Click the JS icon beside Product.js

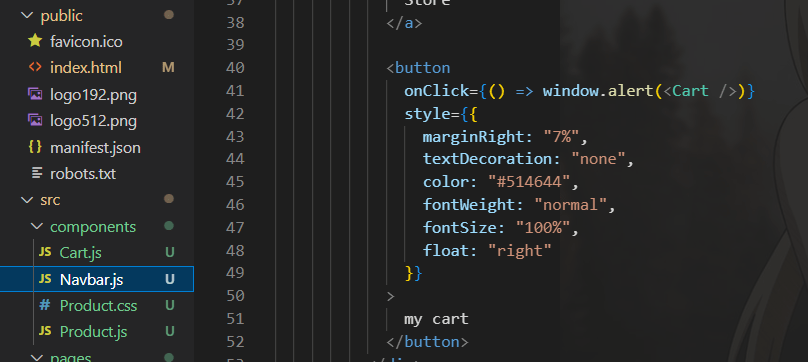pos(45,331)
